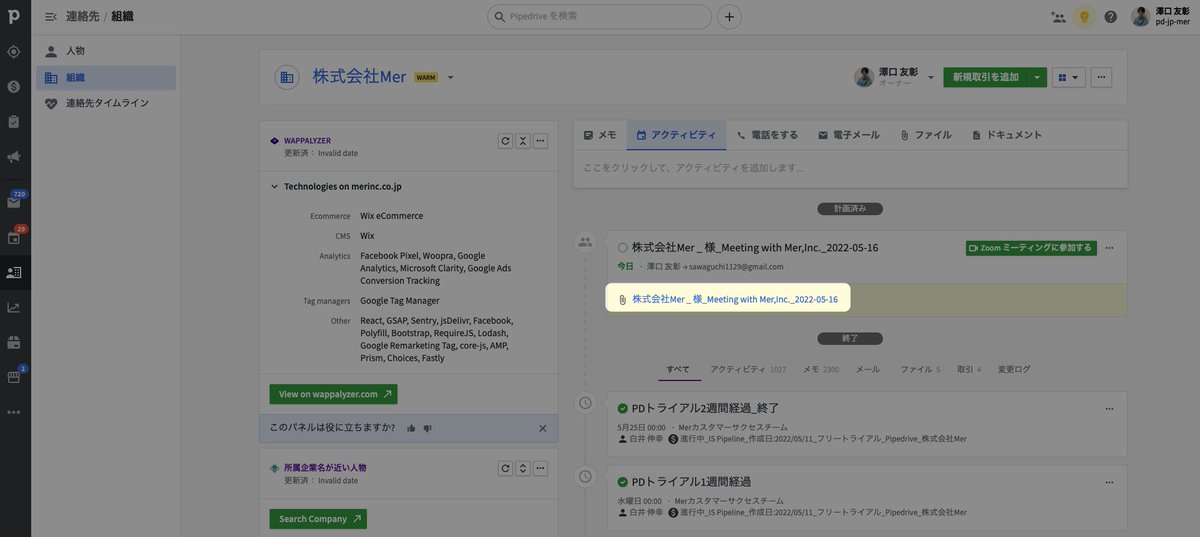The width and height of the screenshot is (1200, 537).
Task: Dismiss the このパネルは役に立ちますか banner
Action: (x=543, y=428)
